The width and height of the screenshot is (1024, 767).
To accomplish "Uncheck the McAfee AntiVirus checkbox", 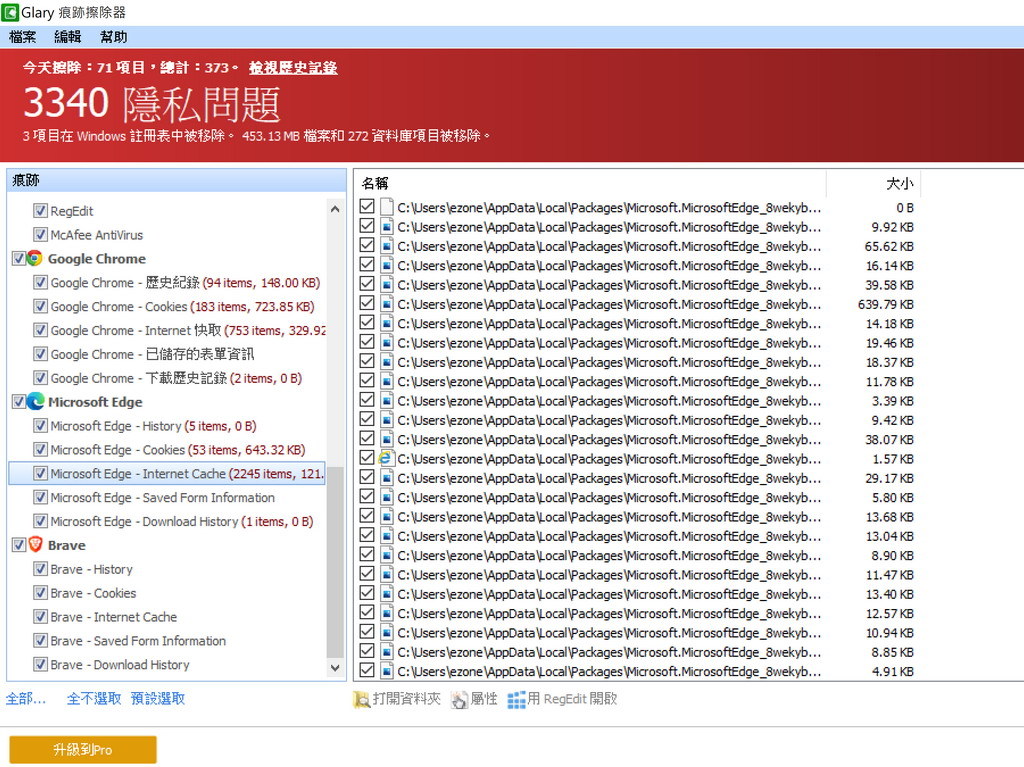I will 40,235.
